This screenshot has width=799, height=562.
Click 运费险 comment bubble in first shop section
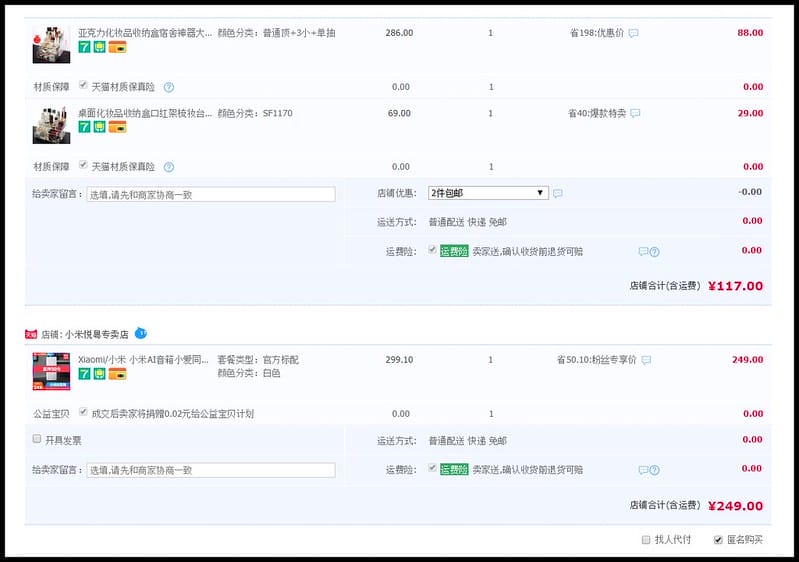click(x=644, y=251)
